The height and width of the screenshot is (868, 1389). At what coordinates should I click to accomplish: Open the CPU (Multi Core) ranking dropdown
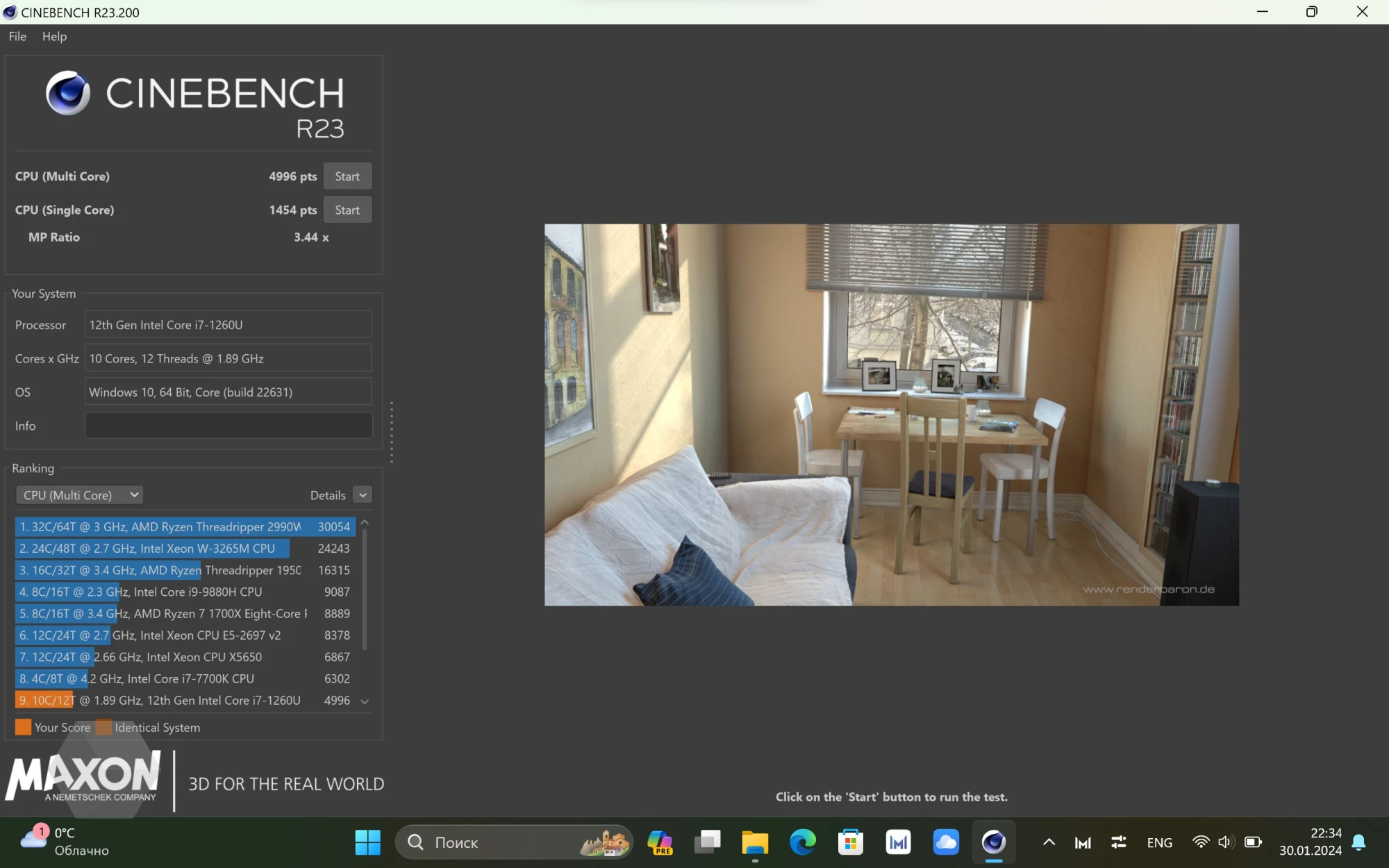point(79,495)
